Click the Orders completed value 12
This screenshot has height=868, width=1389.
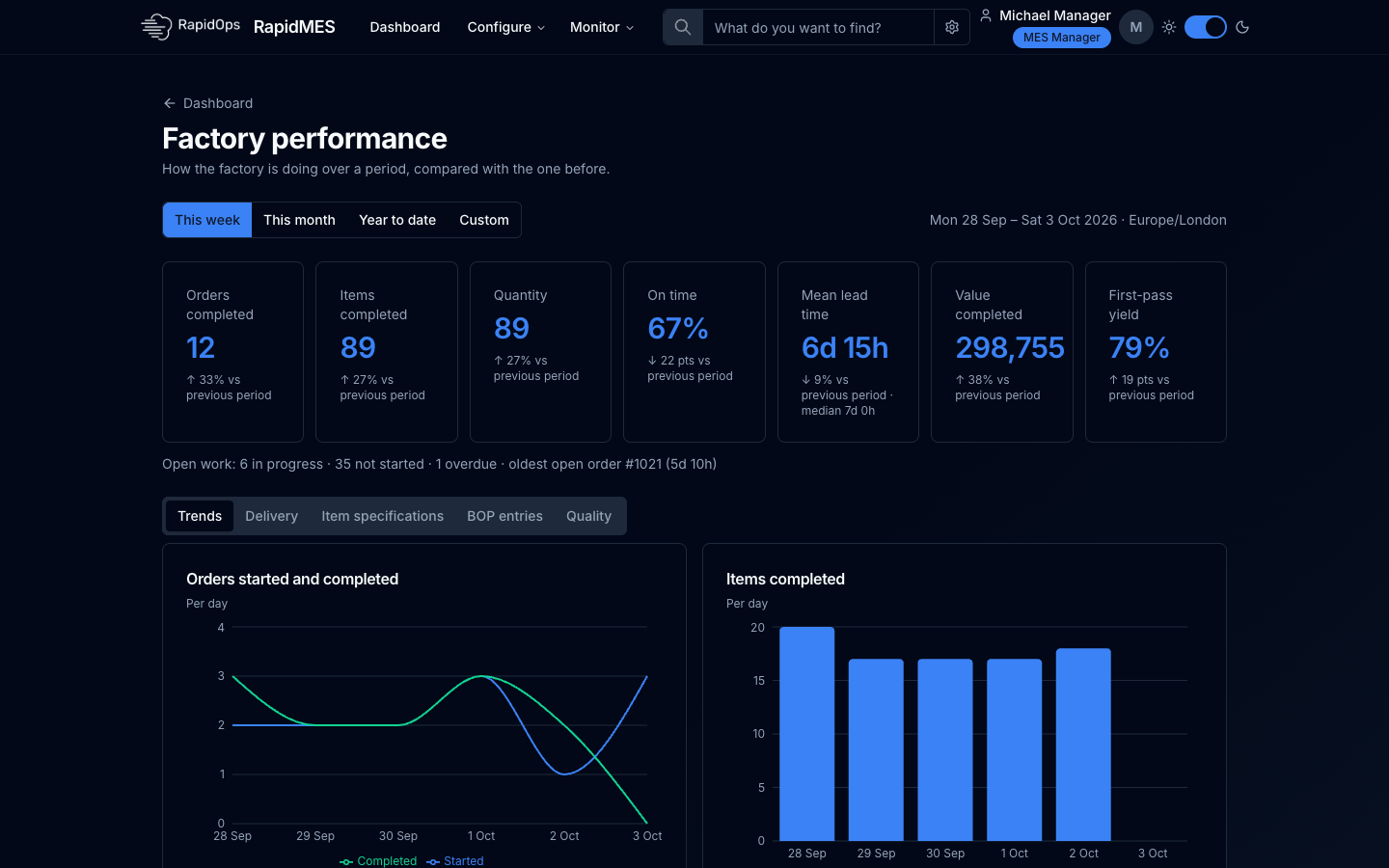click(x=201, y=347)
